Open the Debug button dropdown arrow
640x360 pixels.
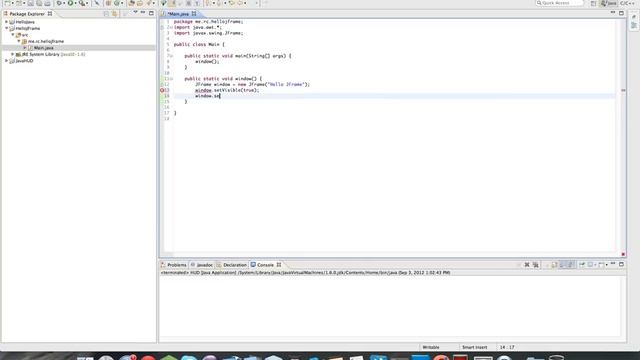coord(64,4)
